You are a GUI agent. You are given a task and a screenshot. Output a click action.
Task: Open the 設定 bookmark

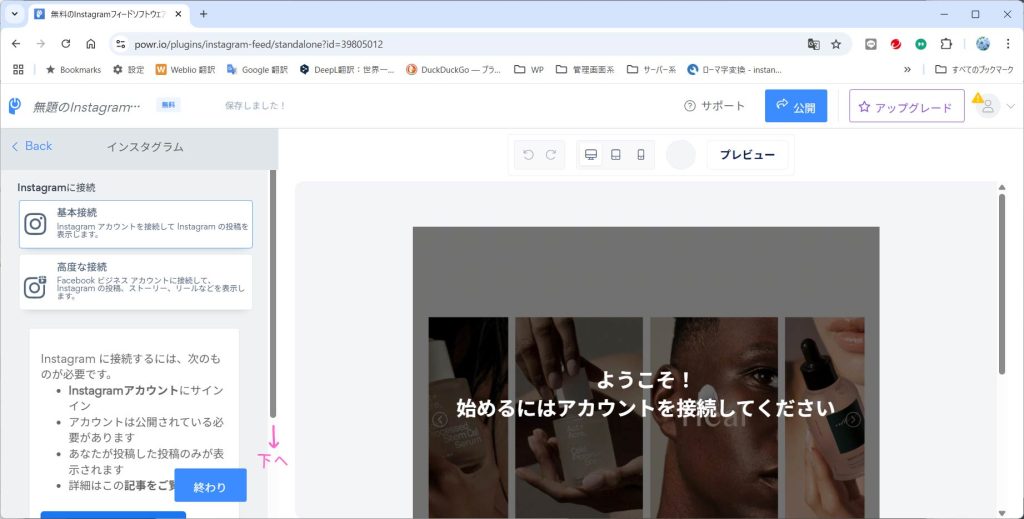pyautogui.click(x=128, y=69)
